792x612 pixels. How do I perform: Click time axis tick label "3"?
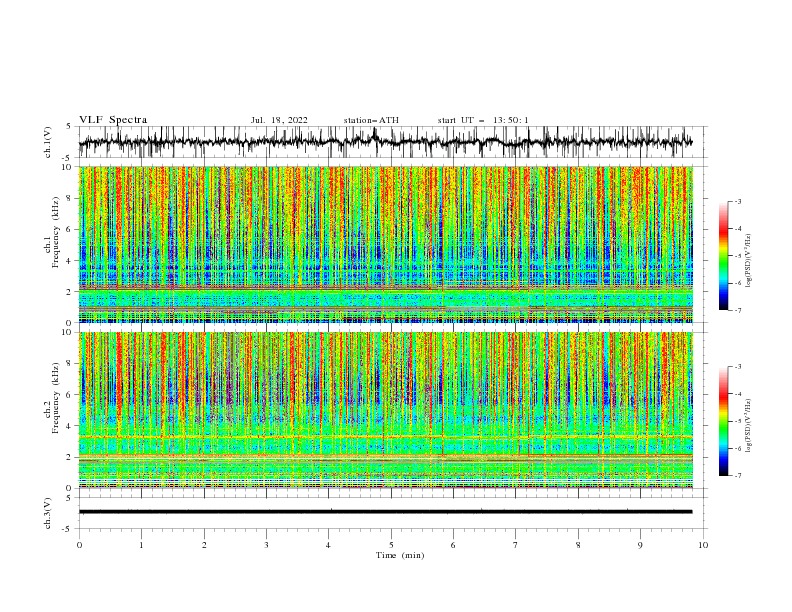pyautogui.click(x=266, y=545)
